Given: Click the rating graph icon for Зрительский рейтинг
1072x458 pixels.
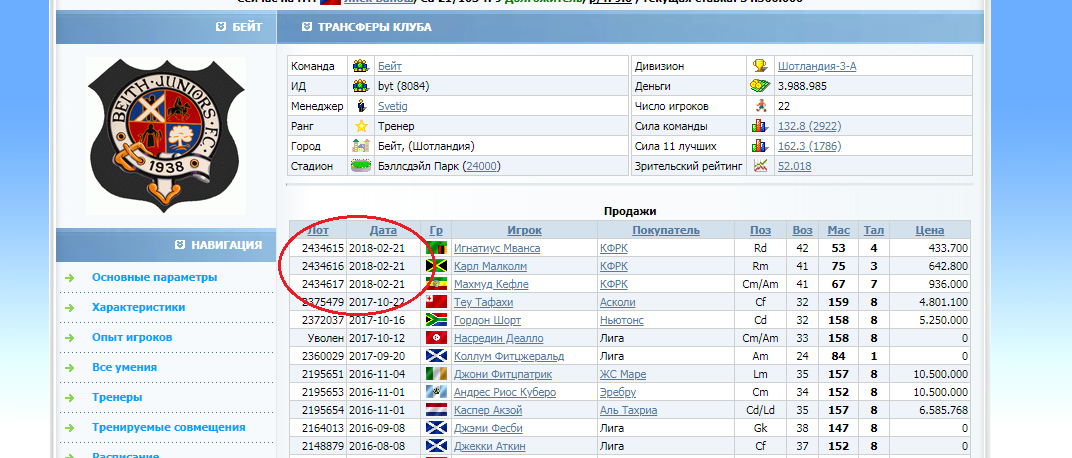Looking at the screenshot, I should click(760, 166).
